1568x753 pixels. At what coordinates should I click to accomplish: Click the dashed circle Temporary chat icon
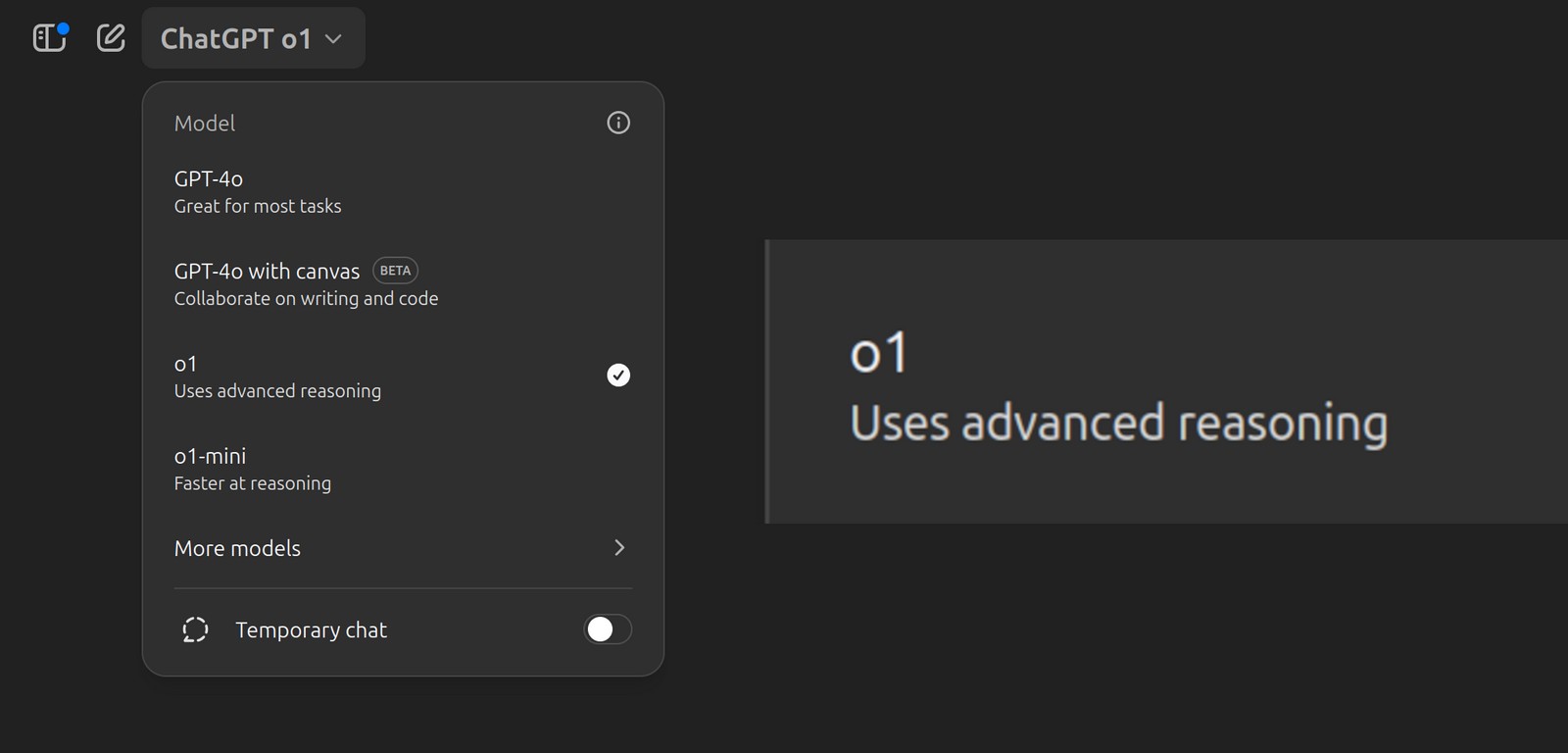point(195,629)
